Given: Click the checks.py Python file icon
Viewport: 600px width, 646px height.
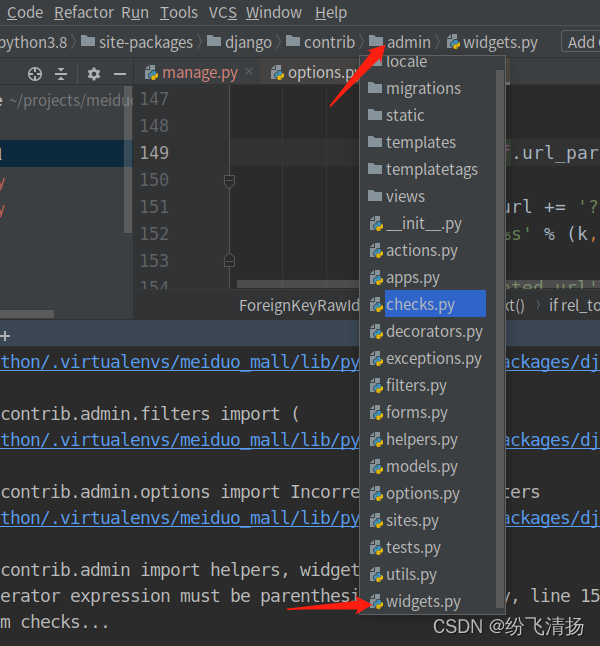Looking at the screenshot, I should (376, 305).
